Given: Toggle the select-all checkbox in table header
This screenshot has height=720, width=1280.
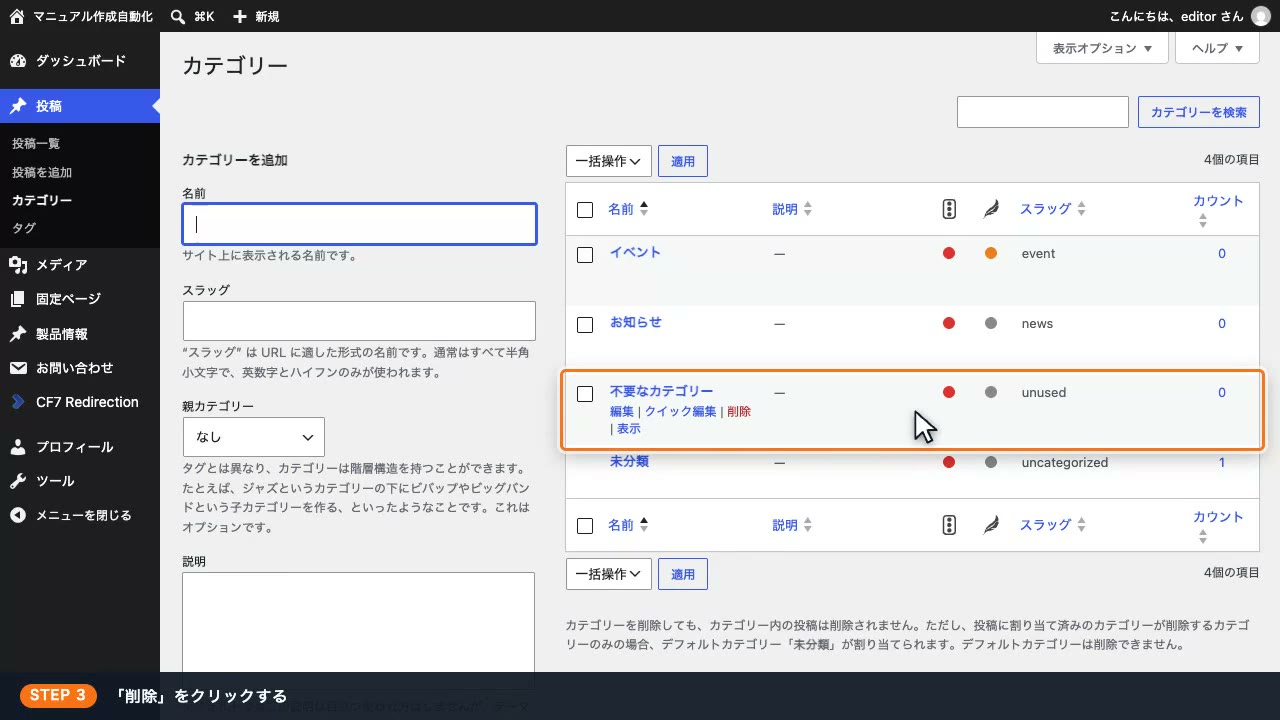Looking at the screenshot, I should click(x=585, y=210).
